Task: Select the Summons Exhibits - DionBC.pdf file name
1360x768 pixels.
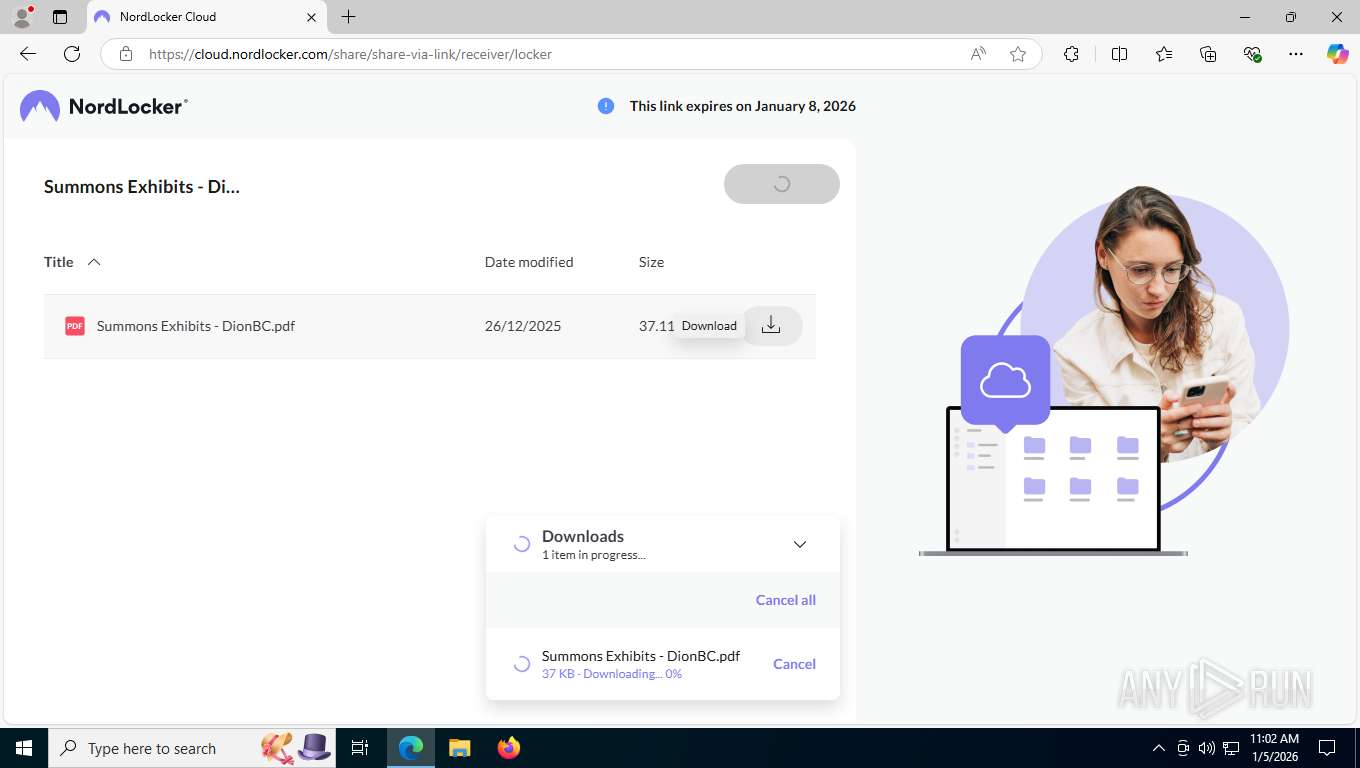Action: (196, 326)
